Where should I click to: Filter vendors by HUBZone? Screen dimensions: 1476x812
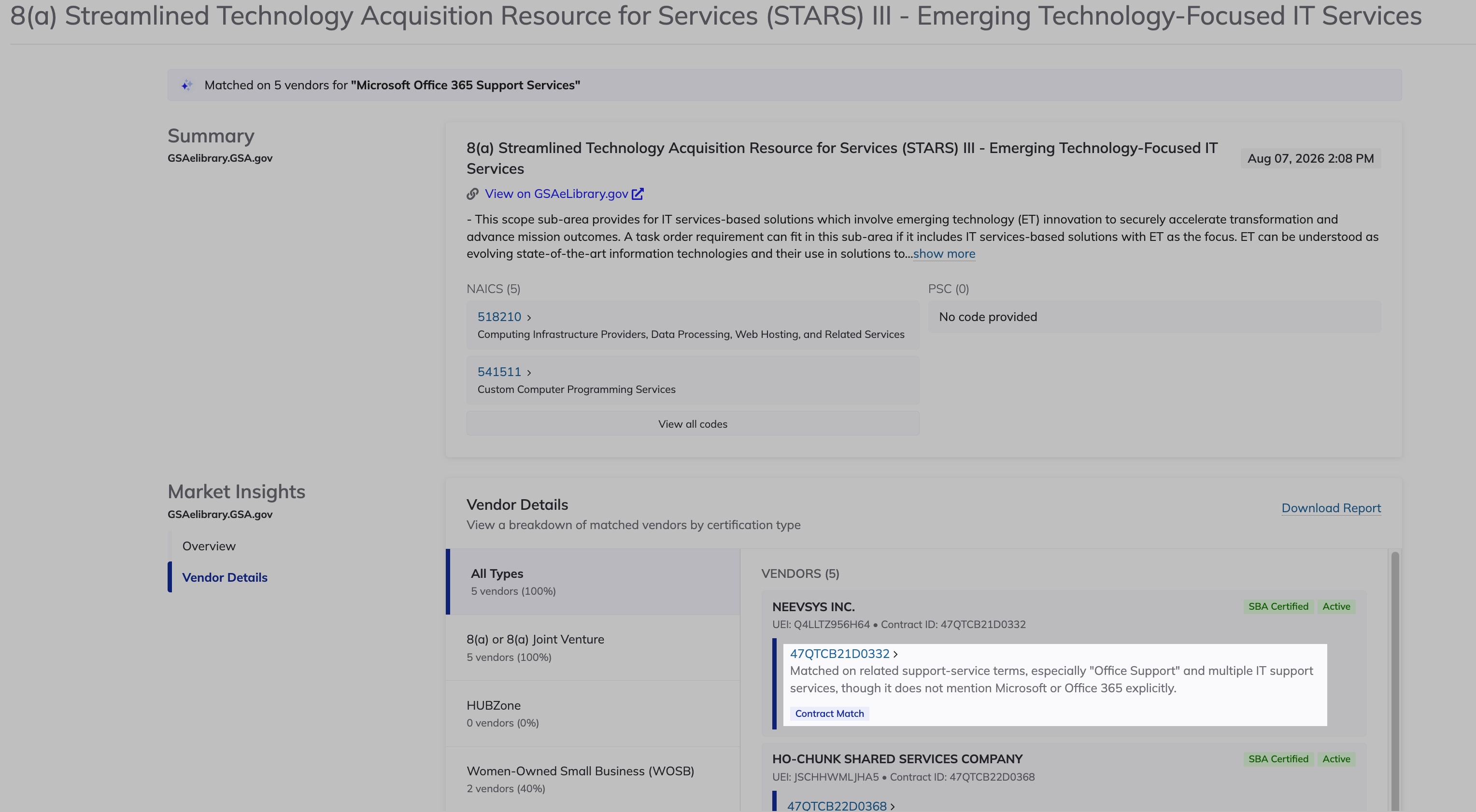[x=593, y=714]
